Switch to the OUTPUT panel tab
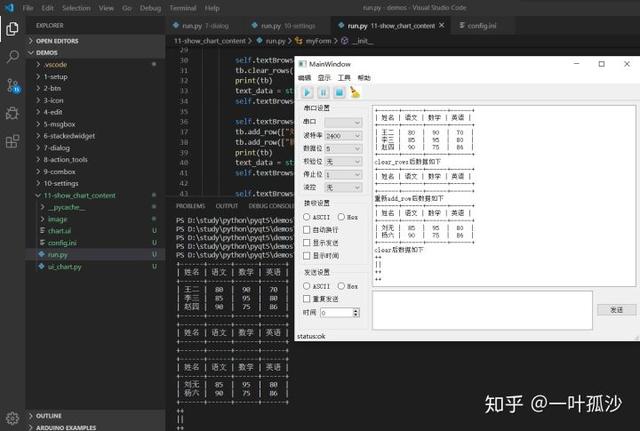The image size is (640, 431). pos(227,206)
